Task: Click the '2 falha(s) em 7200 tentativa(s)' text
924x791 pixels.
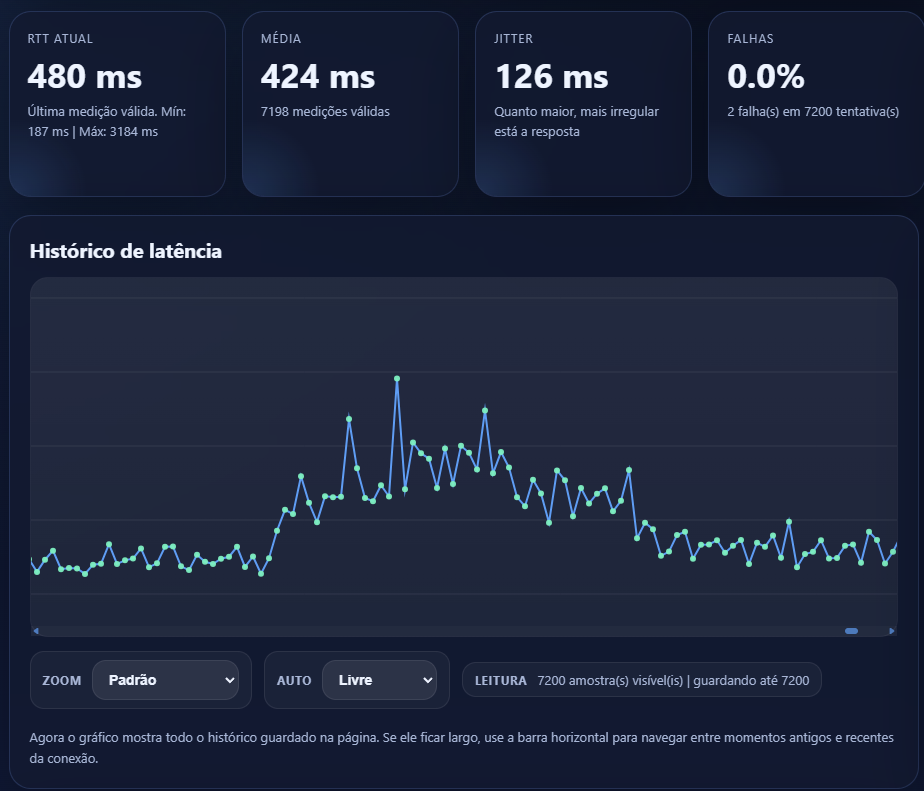Action: (813, 112)
